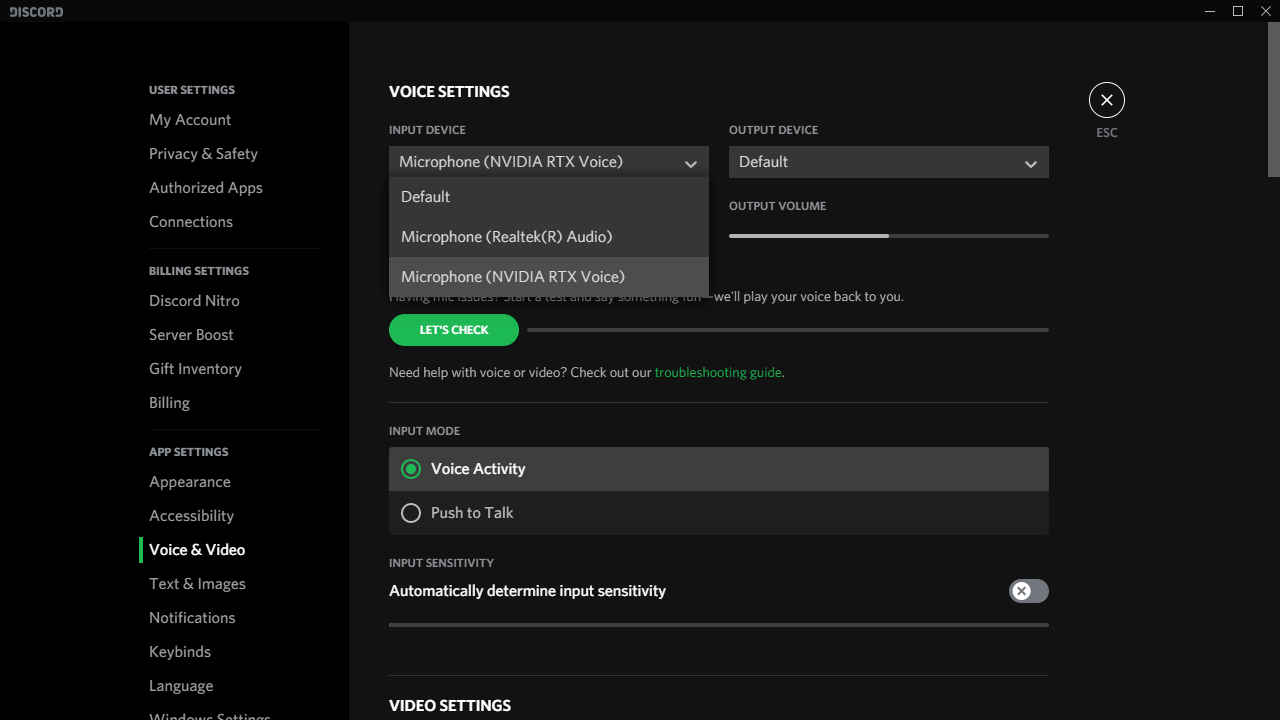Select Voice Activity input mode
Image resolution: width=1280 pixels, height=720 pixels.
719,469
